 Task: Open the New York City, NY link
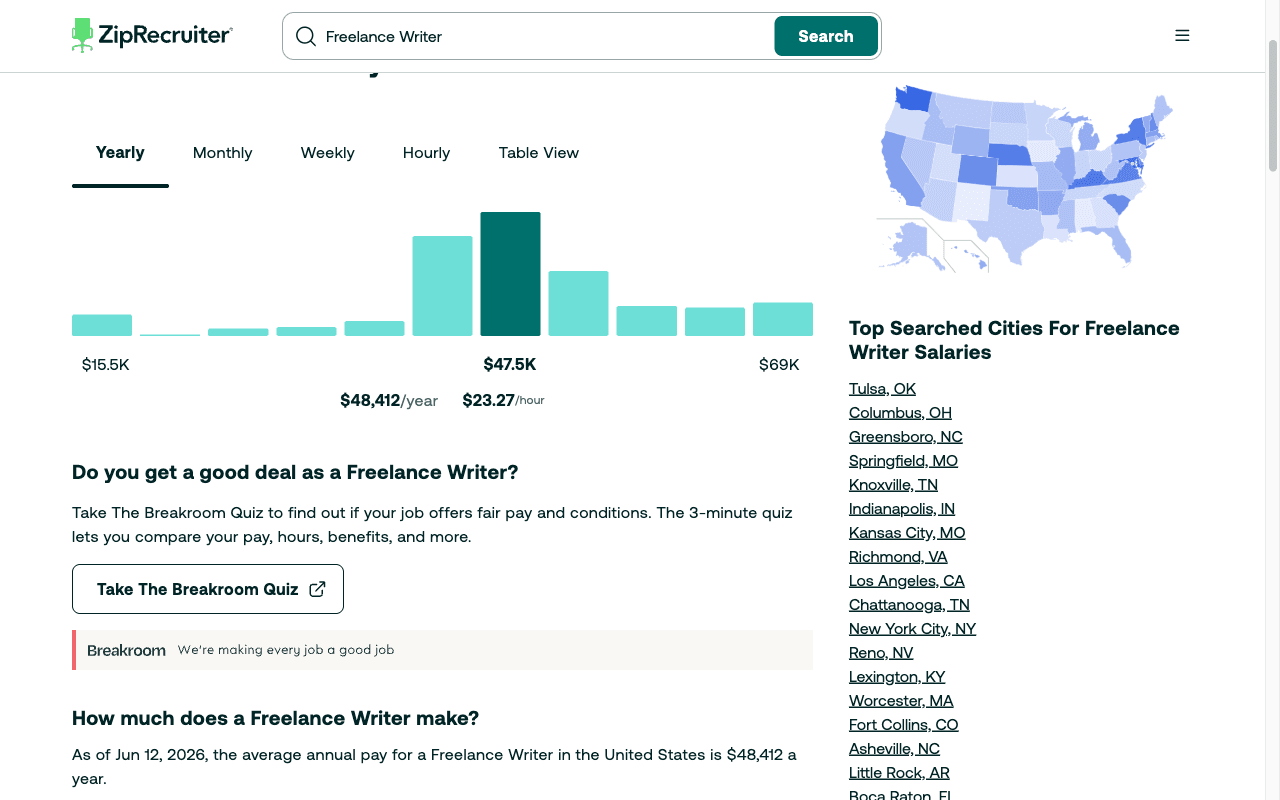click(x=912, y=628)
